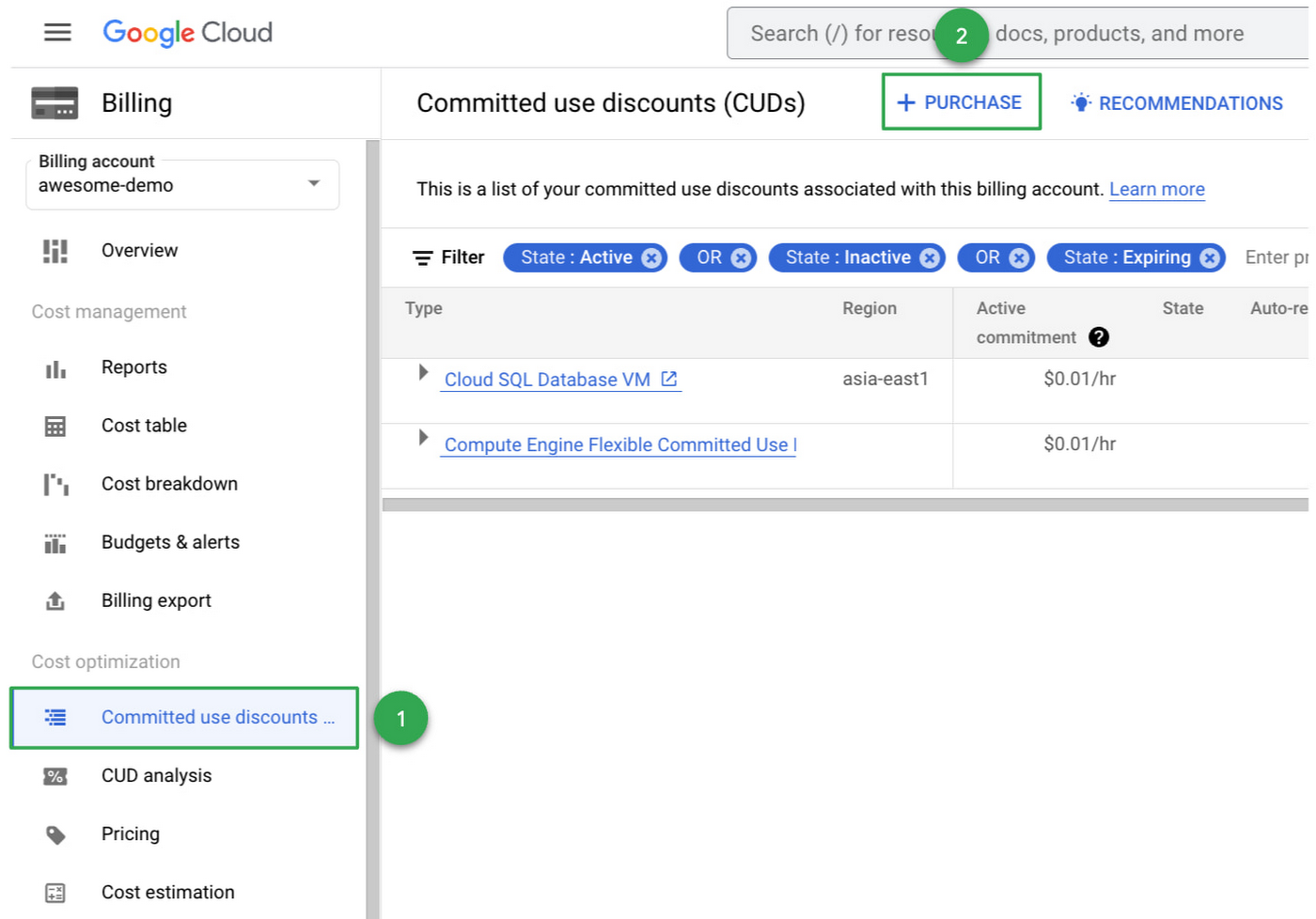Viewport: 1316px width, 919px height.
Task: Click the Recommendations lightbulb icon
Action: click(x=1081, y=102)
